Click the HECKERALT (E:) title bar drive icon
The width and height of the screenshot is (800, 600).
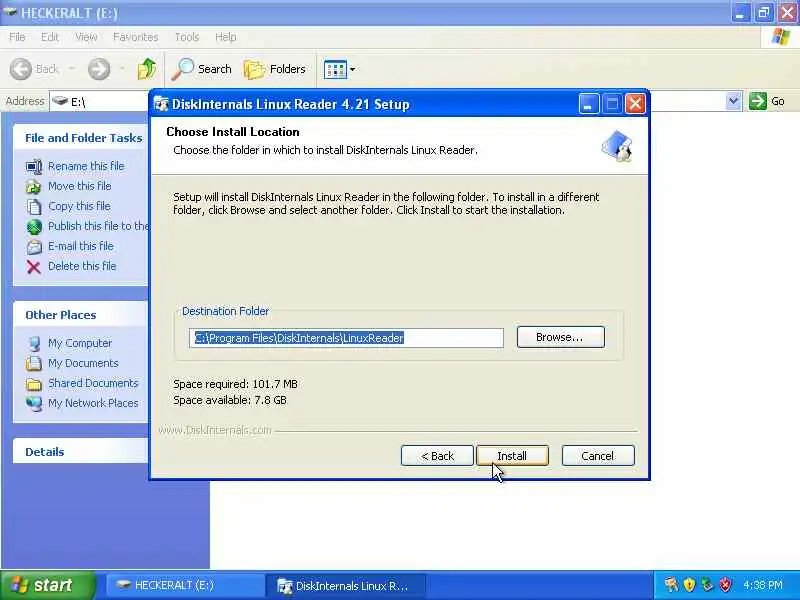(9, 11)
